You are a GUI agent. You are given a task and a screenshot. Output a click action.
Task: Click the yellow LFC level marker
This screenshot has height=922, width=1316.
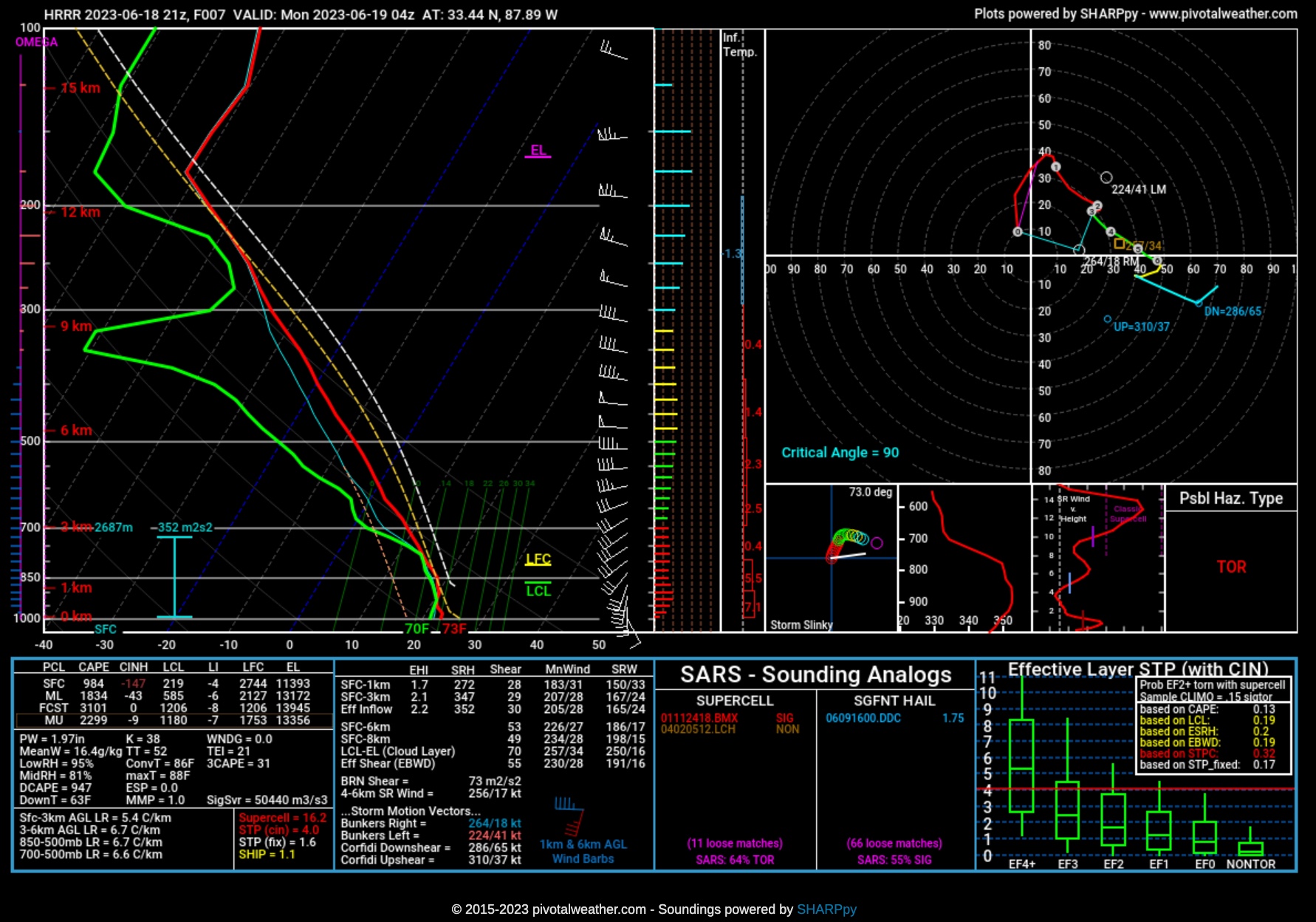pos(538,560)
